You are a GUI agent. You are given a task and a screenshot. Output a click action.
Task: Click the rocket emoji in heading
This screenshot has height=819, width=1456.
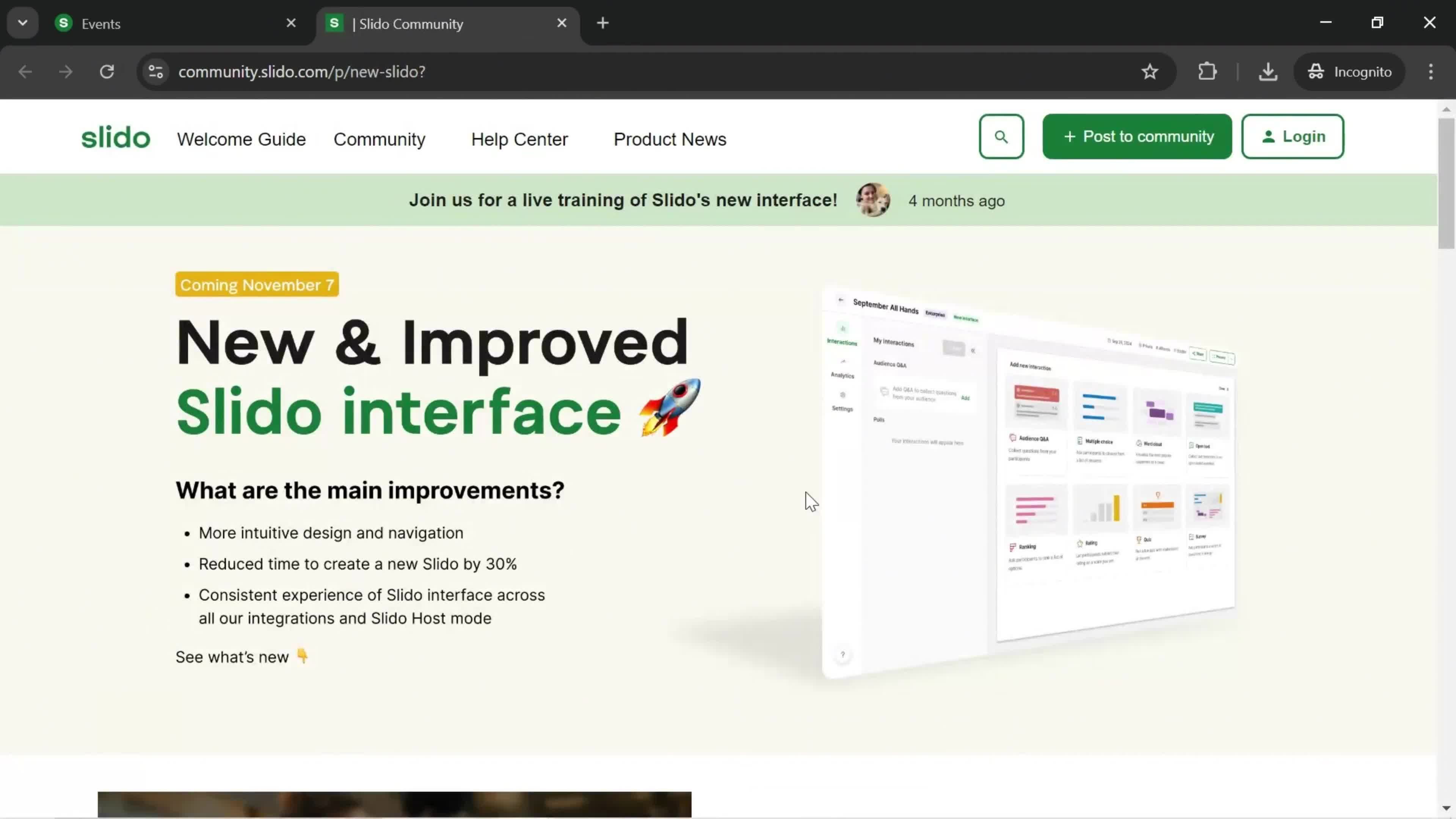click(x=670, y=408)
